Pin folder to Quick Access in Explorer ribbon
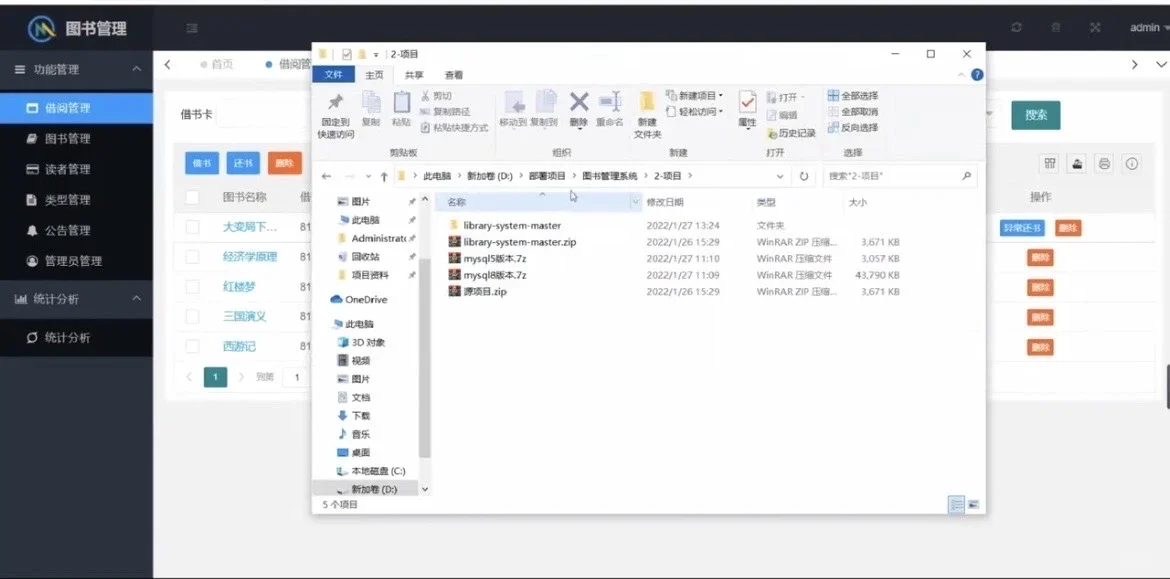The height and width of the screenshot is (579, 1170). click(335, 110)
